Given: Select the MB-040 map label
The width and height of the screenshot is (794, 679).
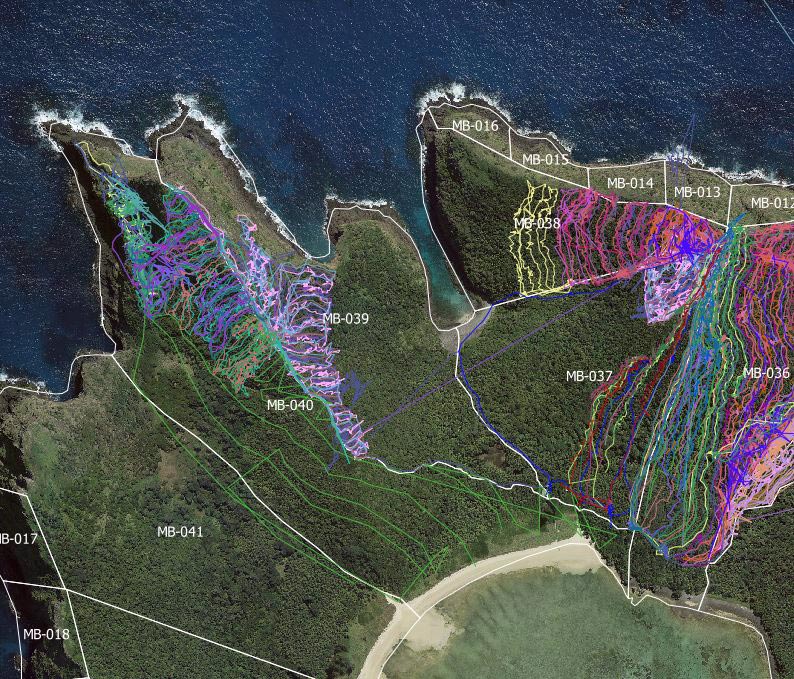Looking at the screenshot, I should pyautogui.click(x=289, y=405).
